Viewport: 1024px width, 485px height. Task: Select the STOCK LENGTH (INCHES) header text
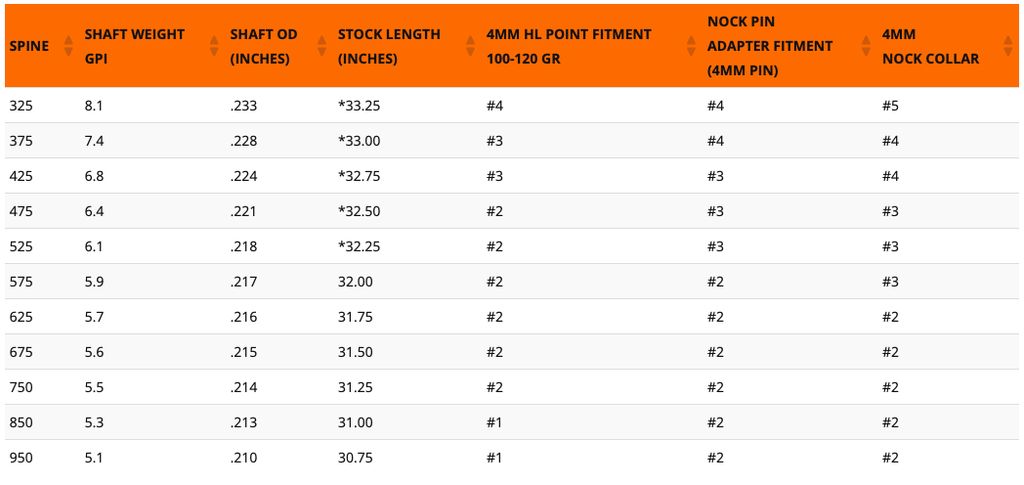click(x=389, y=46)
